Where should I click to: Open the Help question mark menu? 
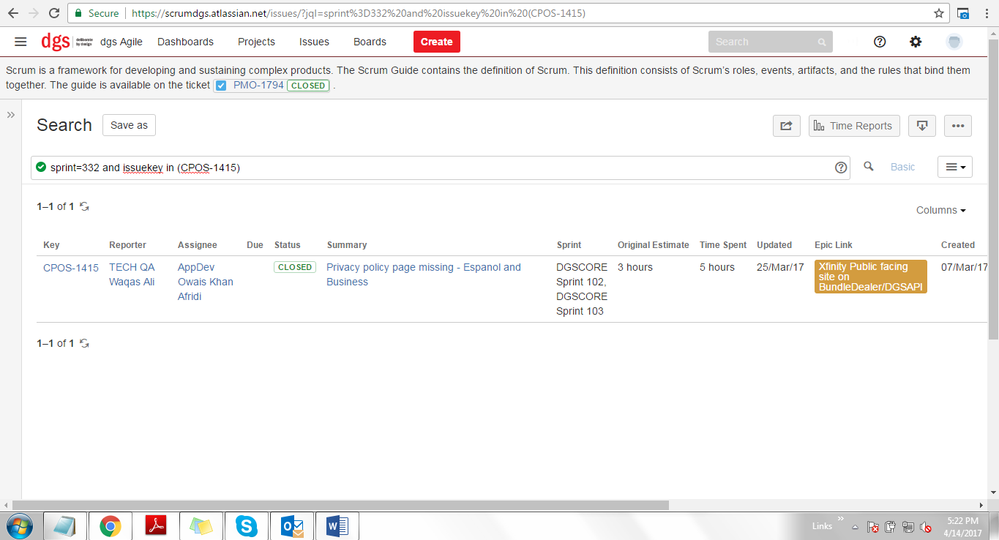click(879, 42)
